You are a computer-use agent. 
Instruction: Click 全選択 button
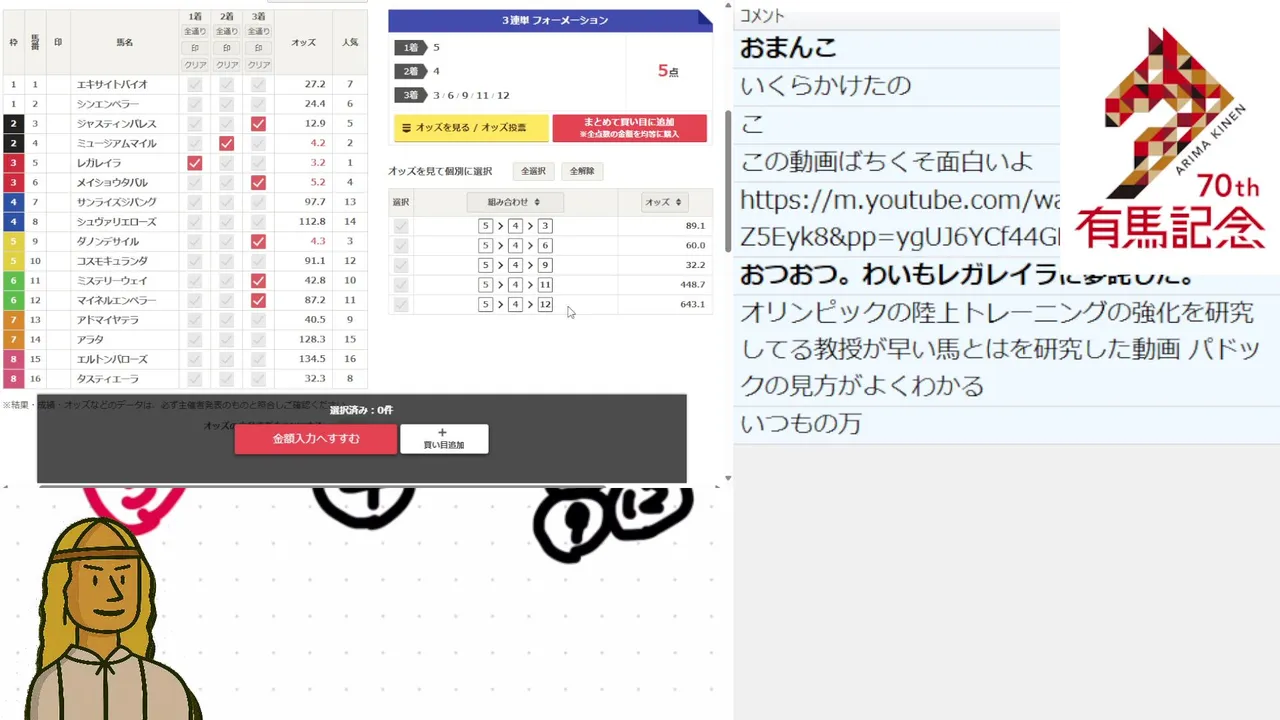point(533,171)
